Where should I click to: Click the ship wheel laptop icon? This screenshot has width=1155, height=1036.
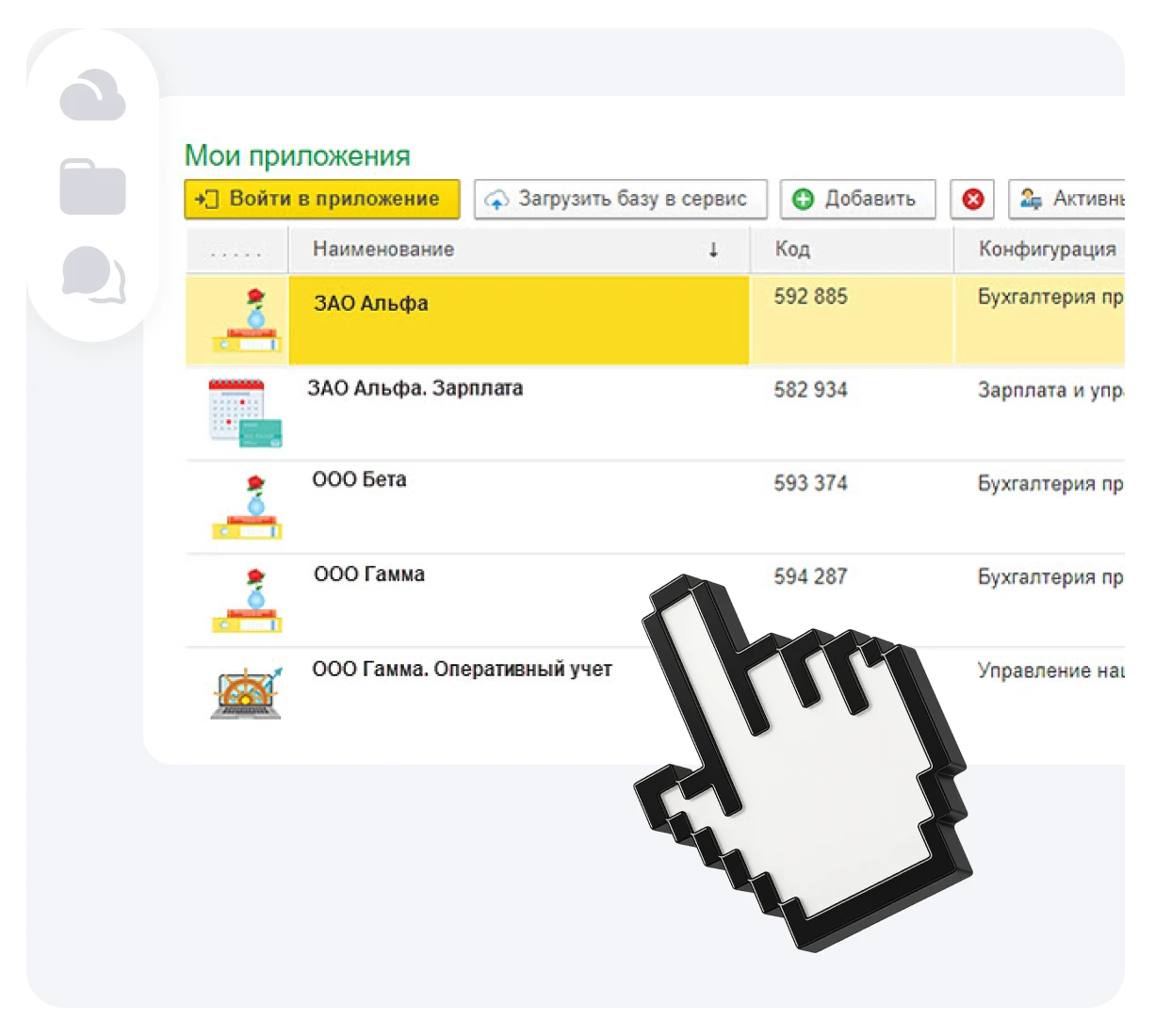246,692
